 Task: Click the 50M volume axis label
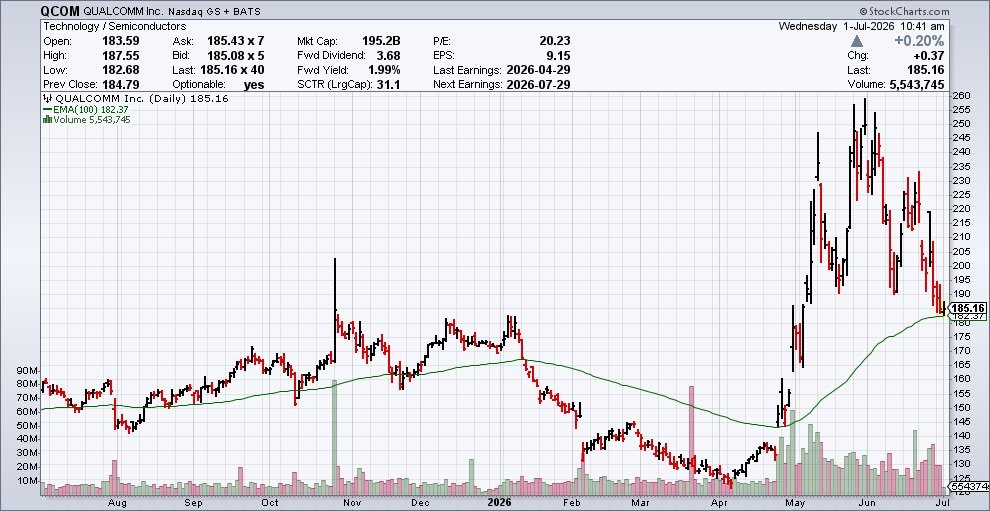[x=29, y=425]
